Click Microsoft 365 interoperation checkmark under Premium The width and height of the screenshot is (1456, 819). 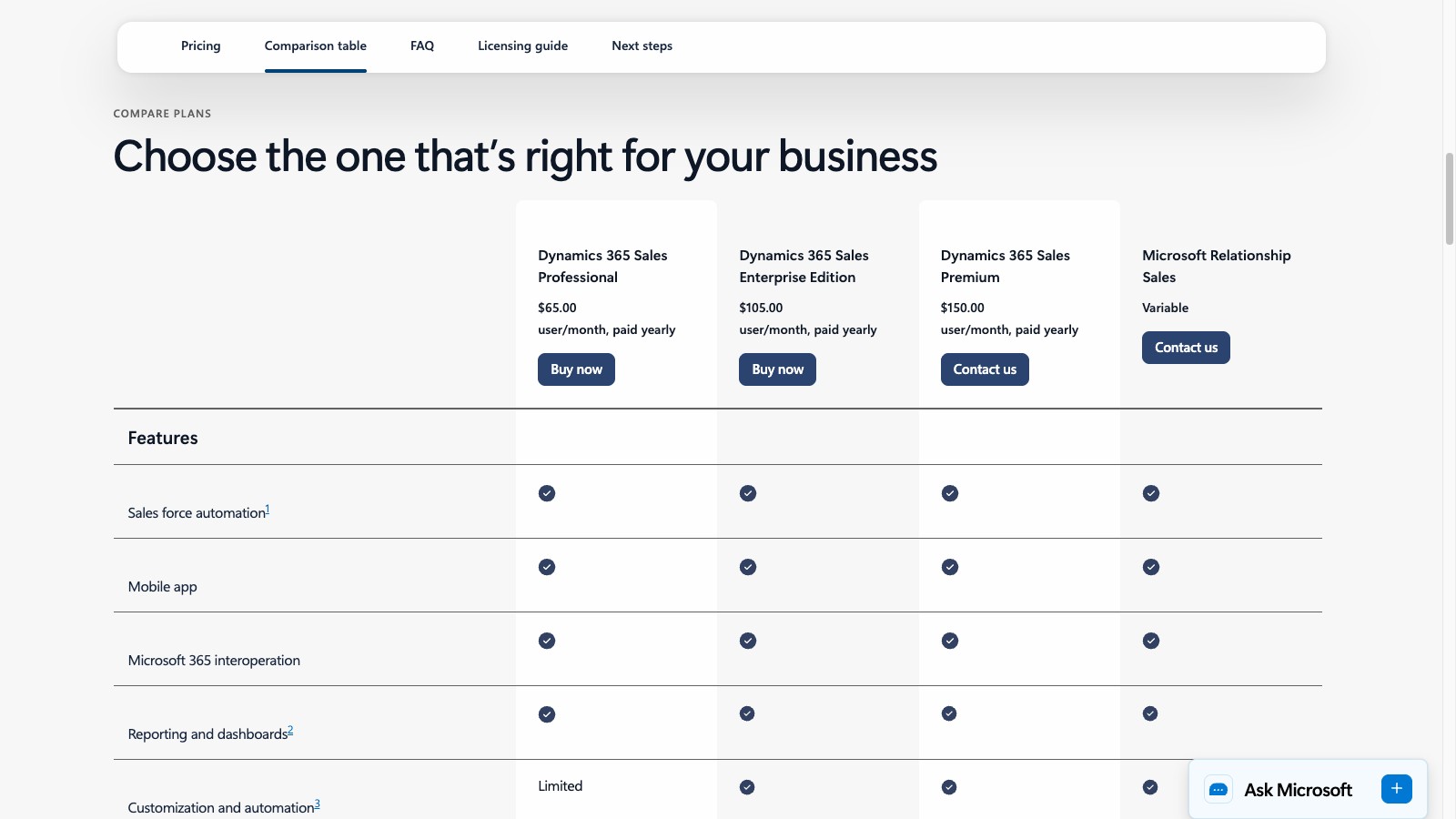coord(950,641)
